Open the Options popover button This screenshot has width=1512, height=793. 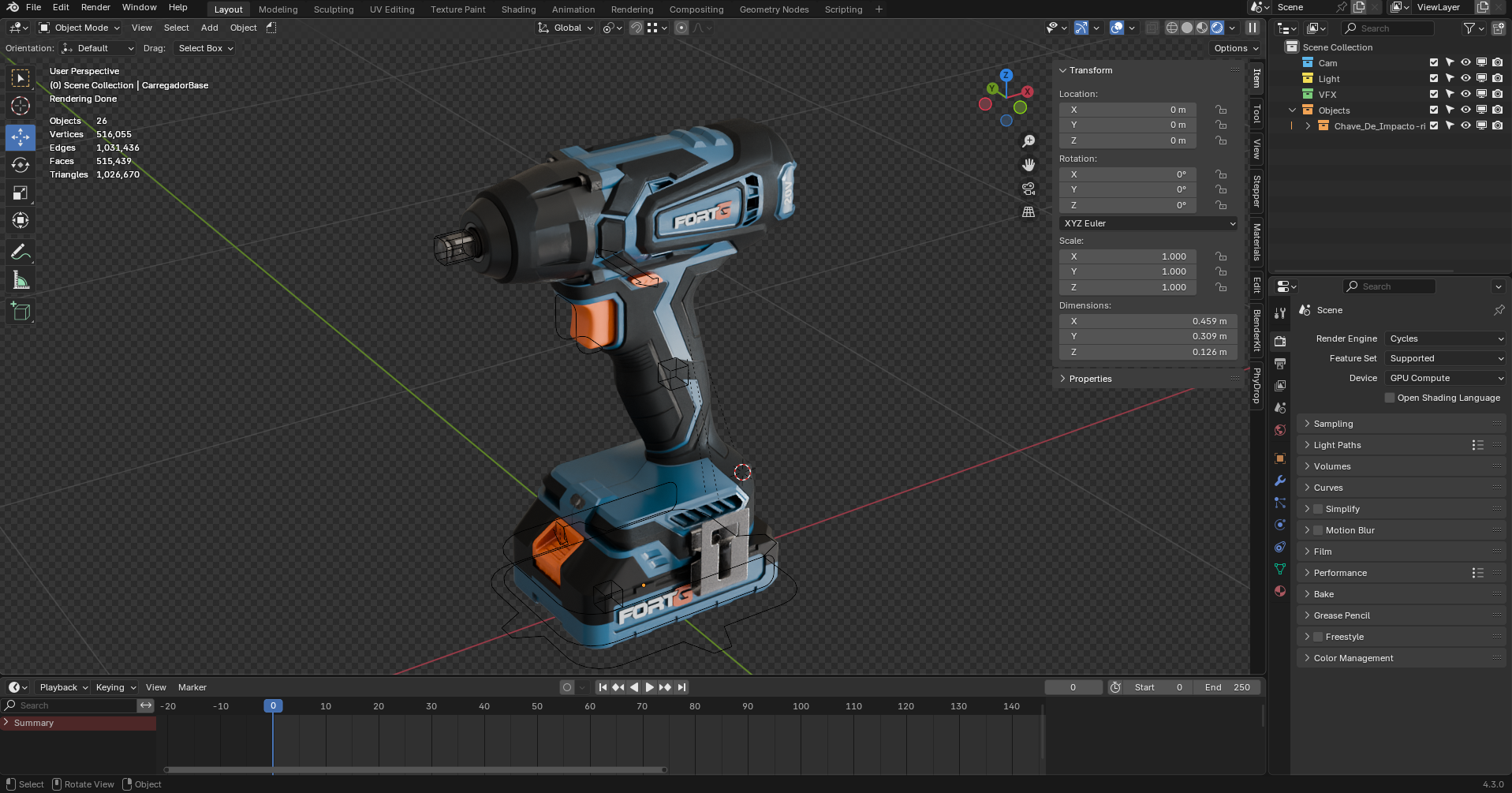point(1236,48)
